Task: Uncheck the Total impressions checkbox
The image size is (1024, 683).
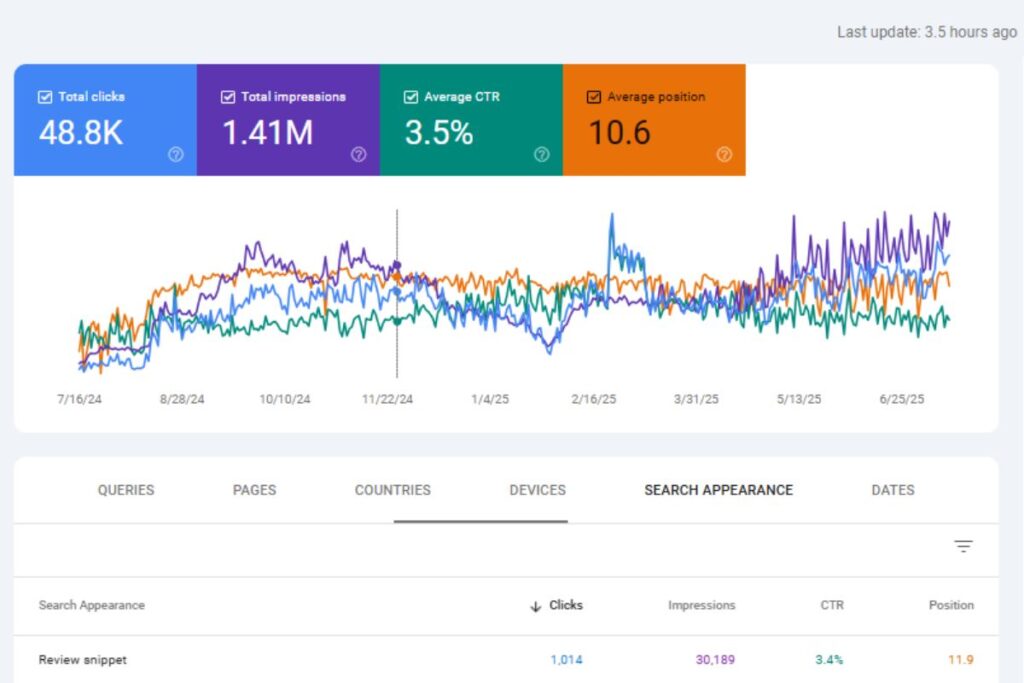Action: coord(227,97)
